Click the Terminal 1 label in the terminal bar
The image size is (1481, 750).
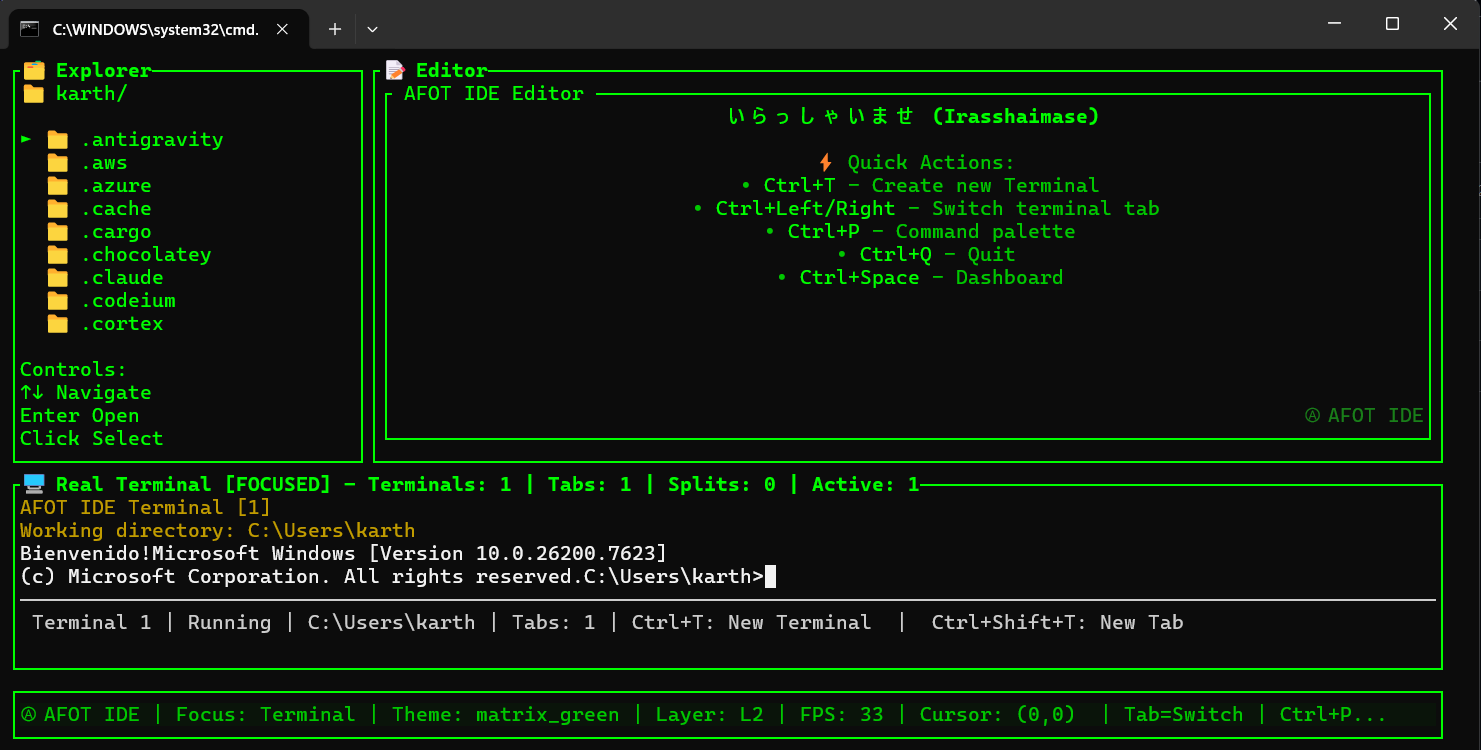tap(91, 622)
